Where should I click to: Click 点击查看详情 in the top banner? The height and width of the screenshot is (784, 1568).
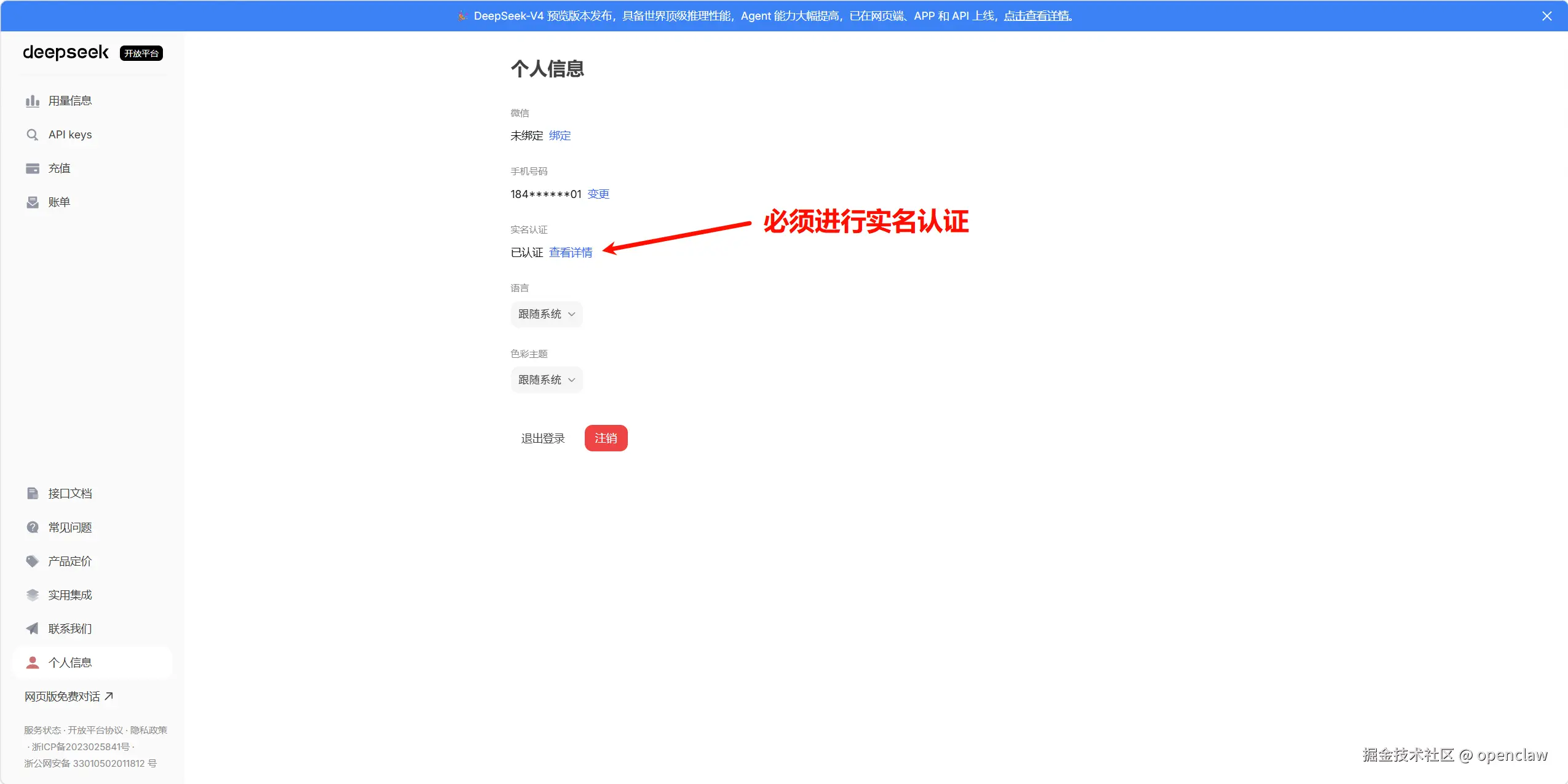click(x=1038, y=16)
